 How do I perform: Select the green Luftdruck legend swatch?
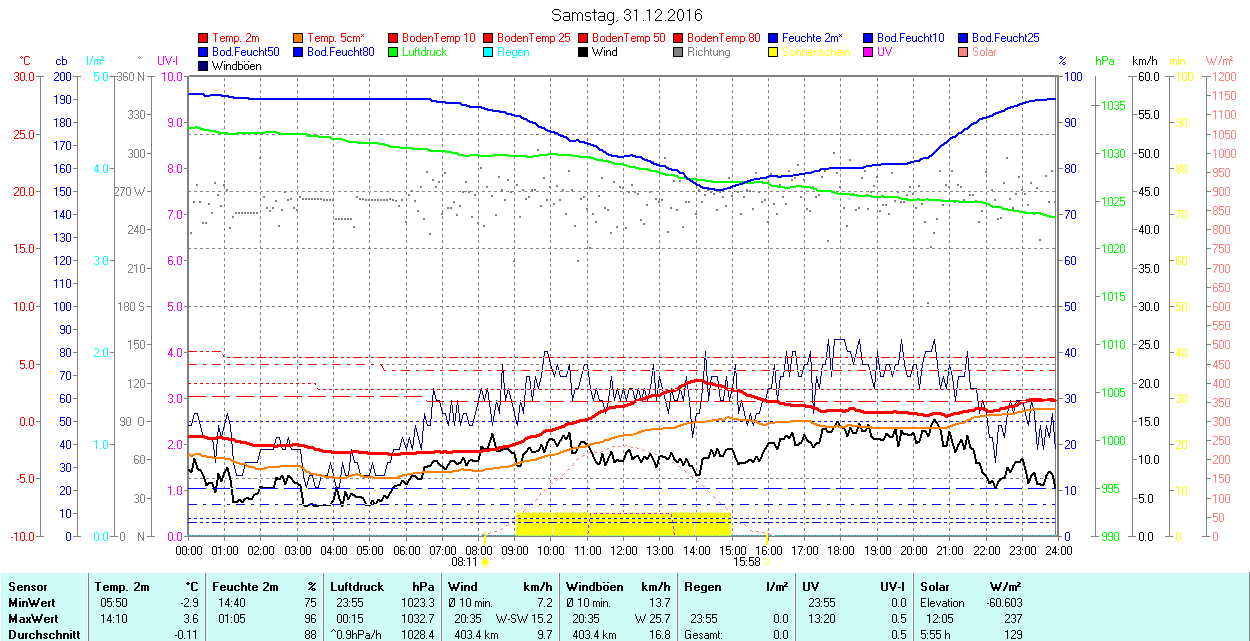(394, 52)
